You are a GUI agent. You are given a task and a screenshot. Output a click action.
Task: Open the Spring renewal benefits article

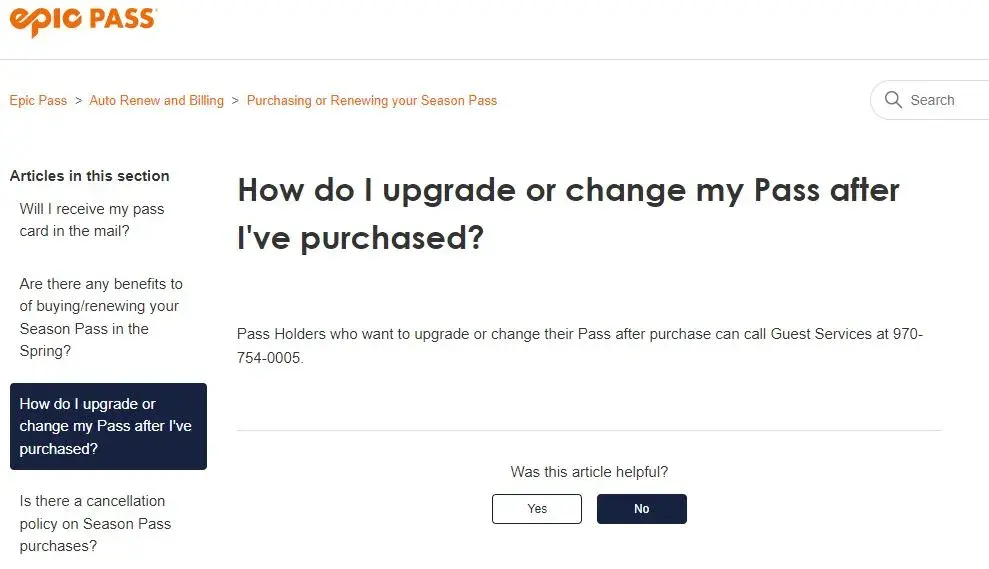click(100, 317)
